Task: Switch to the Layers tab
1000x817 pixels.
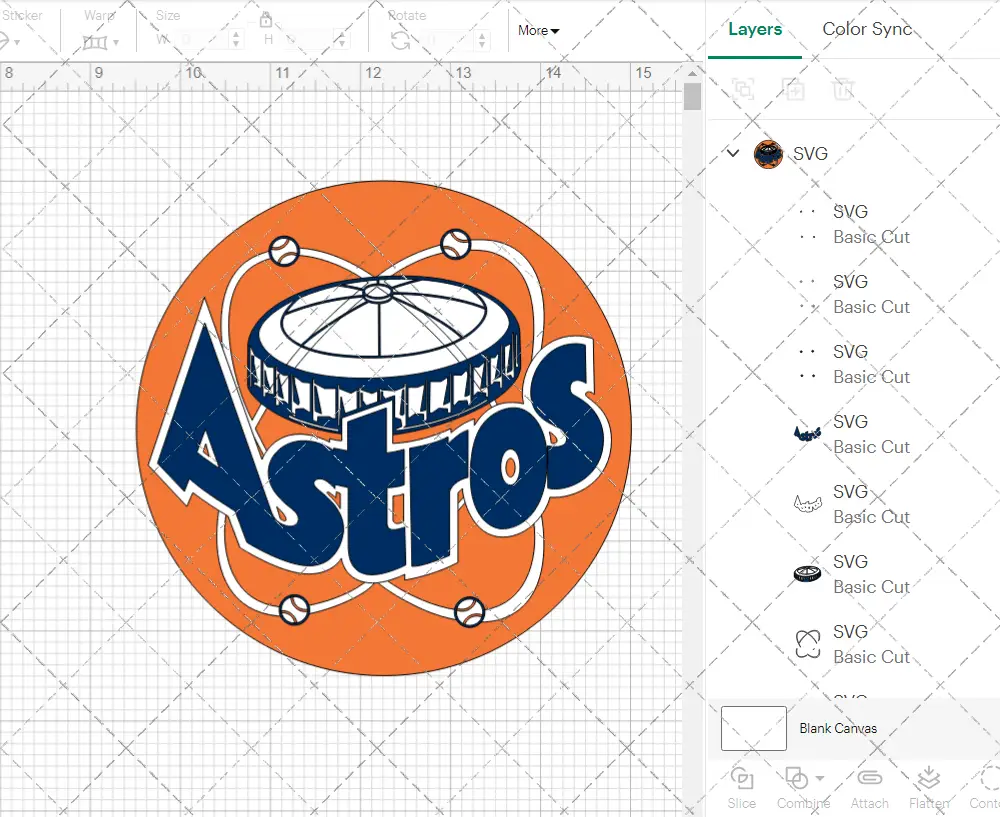Action: (x=755, y=29)
